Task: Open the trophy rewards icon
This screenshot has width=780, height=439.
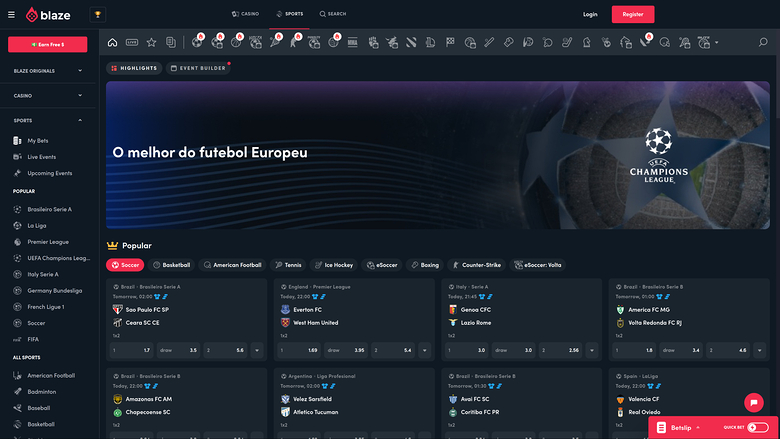Action: pyautogui.click(x=98, y=14)
